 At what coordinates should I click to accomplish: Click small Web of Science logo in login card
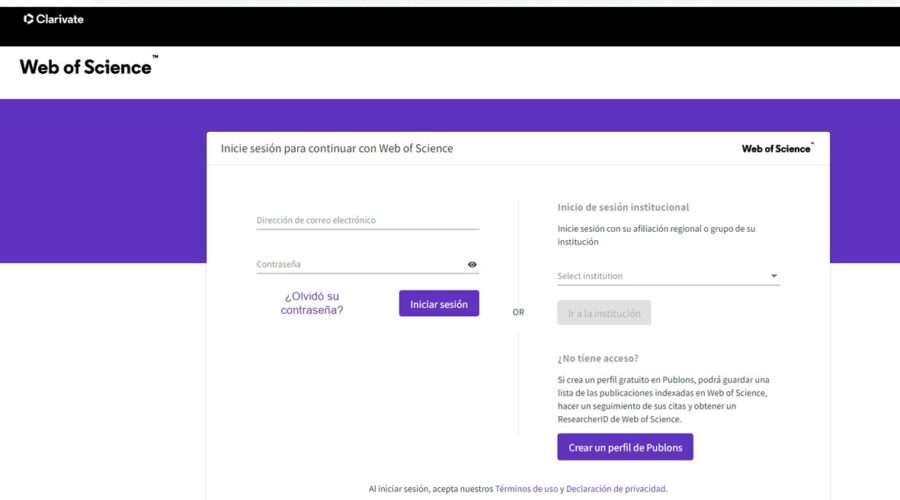point(777,148)
